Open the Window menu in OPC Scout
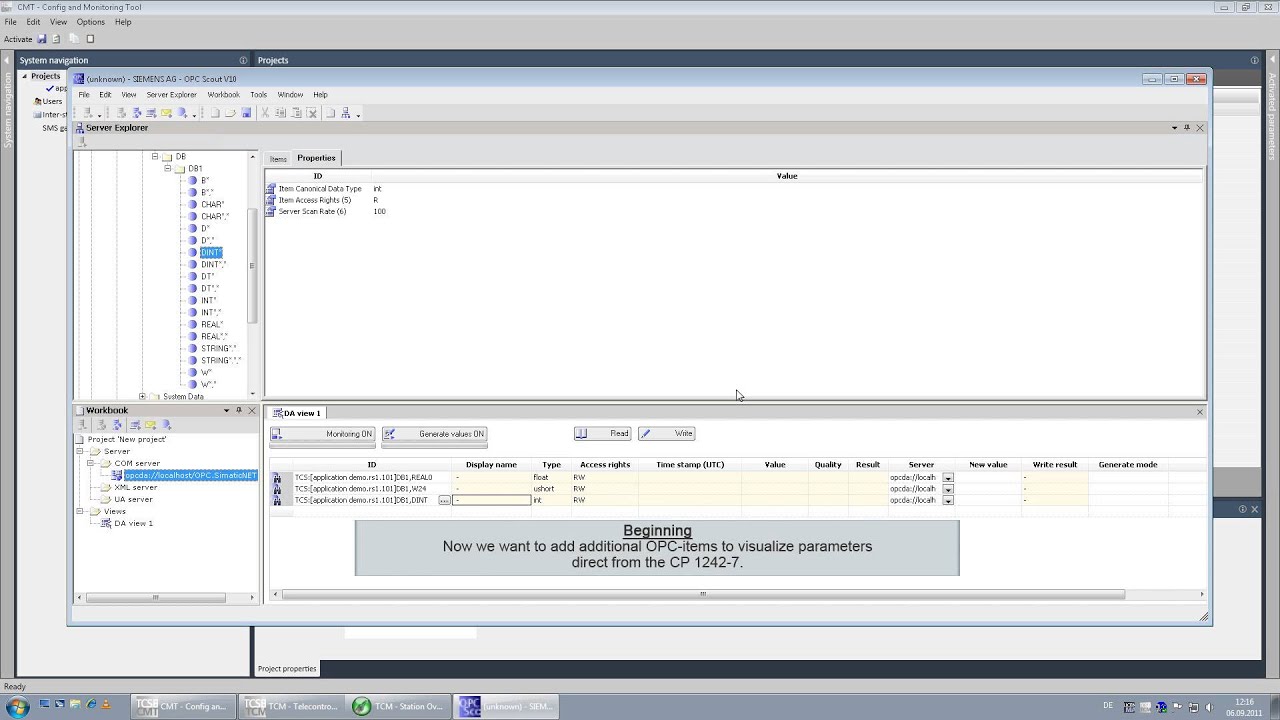 click(x=290, y=95)
